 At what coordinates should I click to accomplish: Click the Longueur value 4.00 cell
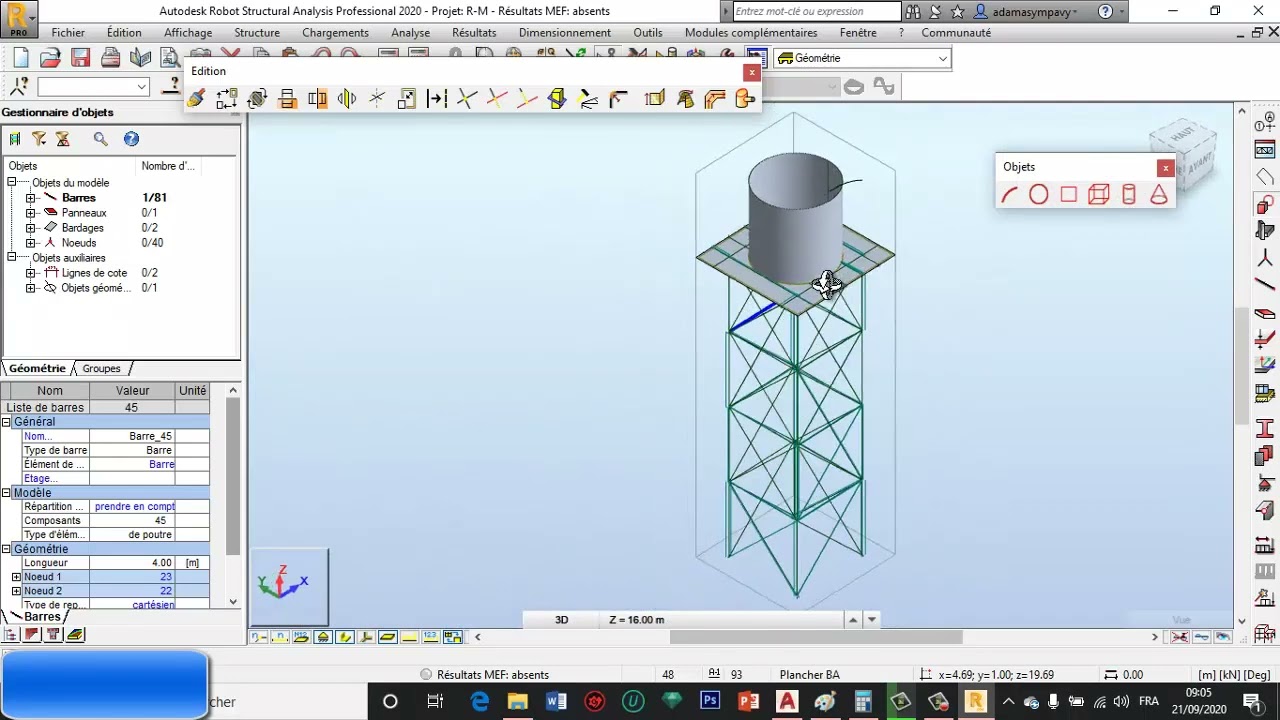pyautogui.click(x=132, y=563)
